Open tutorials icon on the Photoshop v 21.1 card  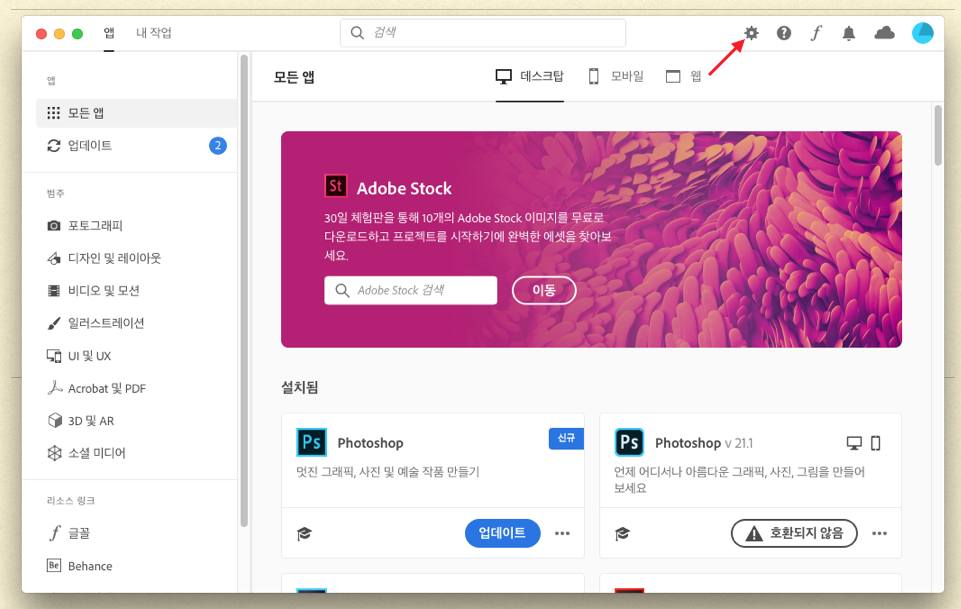click(622, 534)
